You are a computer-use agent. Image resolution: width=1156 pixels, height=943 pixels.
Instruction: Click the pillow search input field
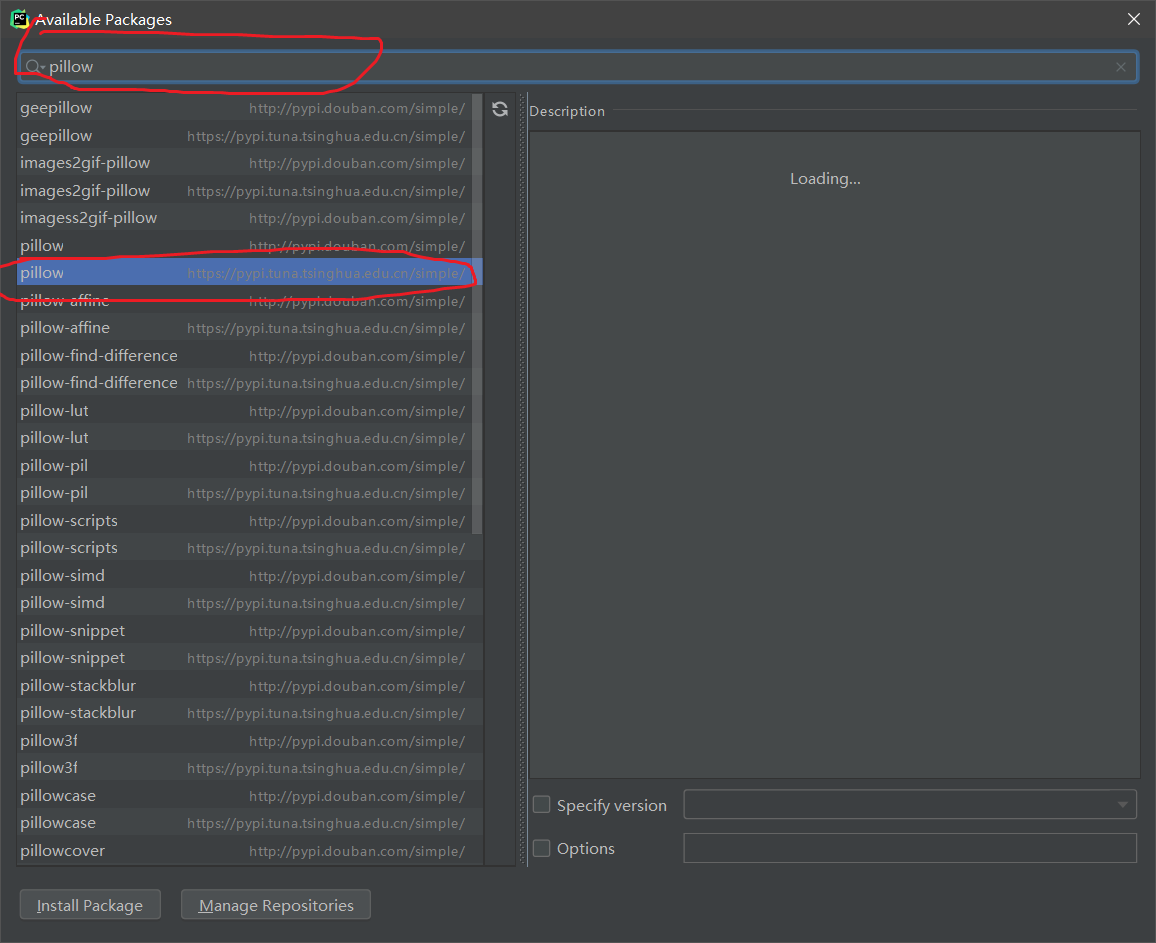point(578,67)
